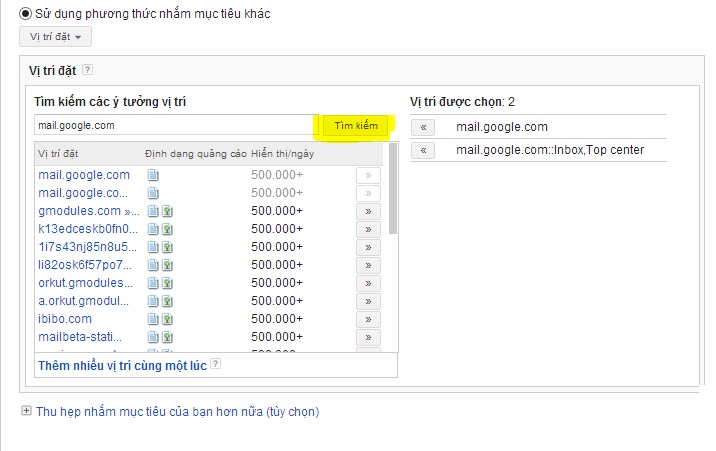Click the selected placement text 'mail.google.com::Inbox,Top center'
The image size is (716, 451).
coord(550,150)
